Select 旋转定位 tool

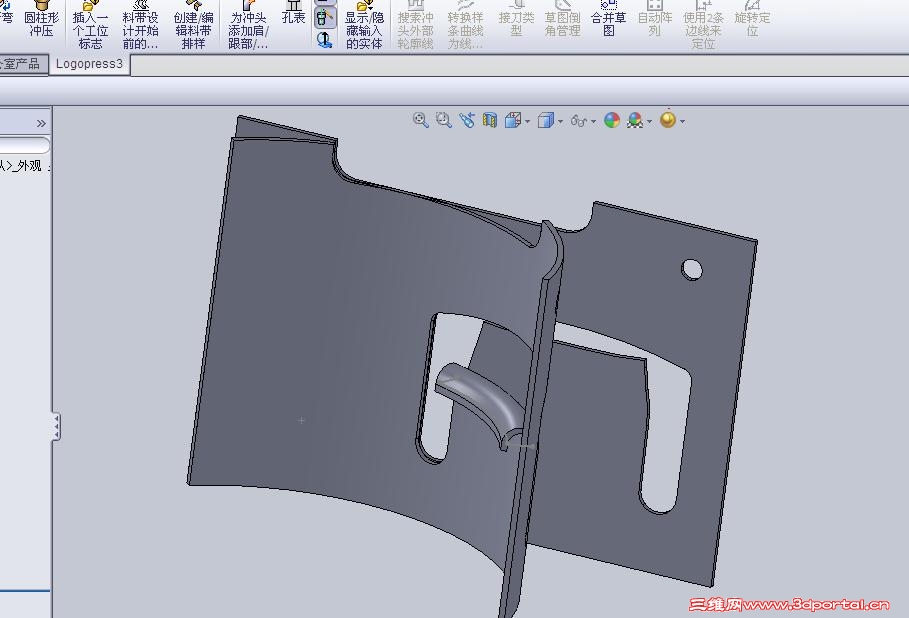[752, 20]
